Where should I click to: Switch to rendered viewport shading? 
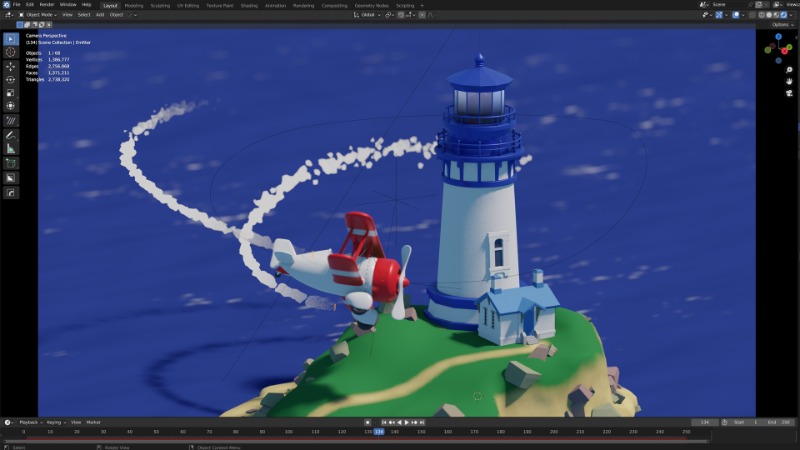pos(784,15)
